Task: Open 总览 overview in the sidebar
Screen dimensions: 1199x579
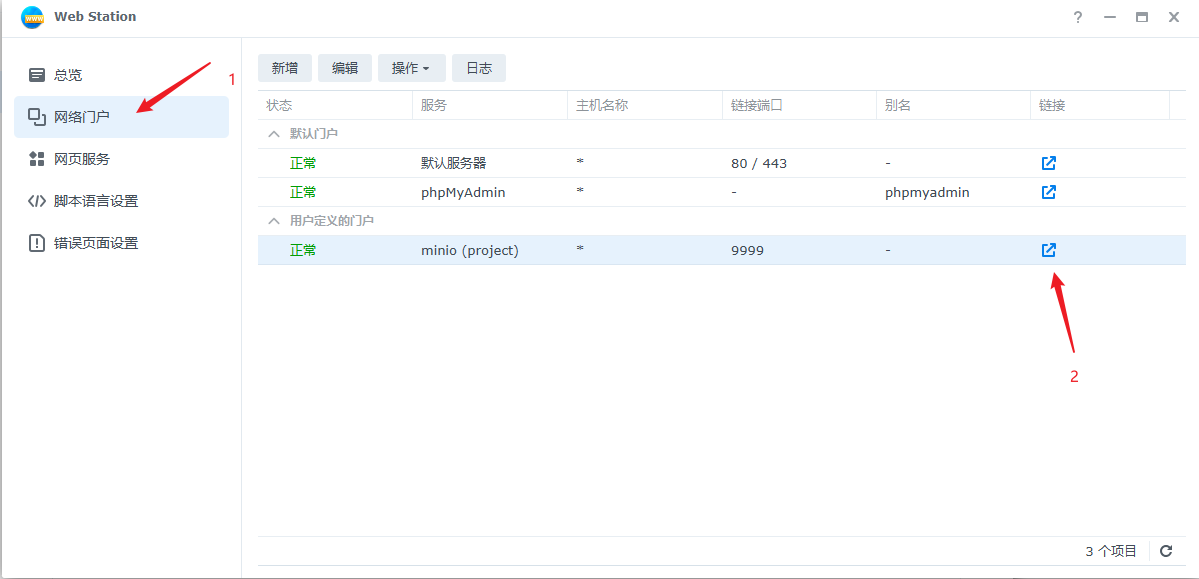Action: (68, 75)
